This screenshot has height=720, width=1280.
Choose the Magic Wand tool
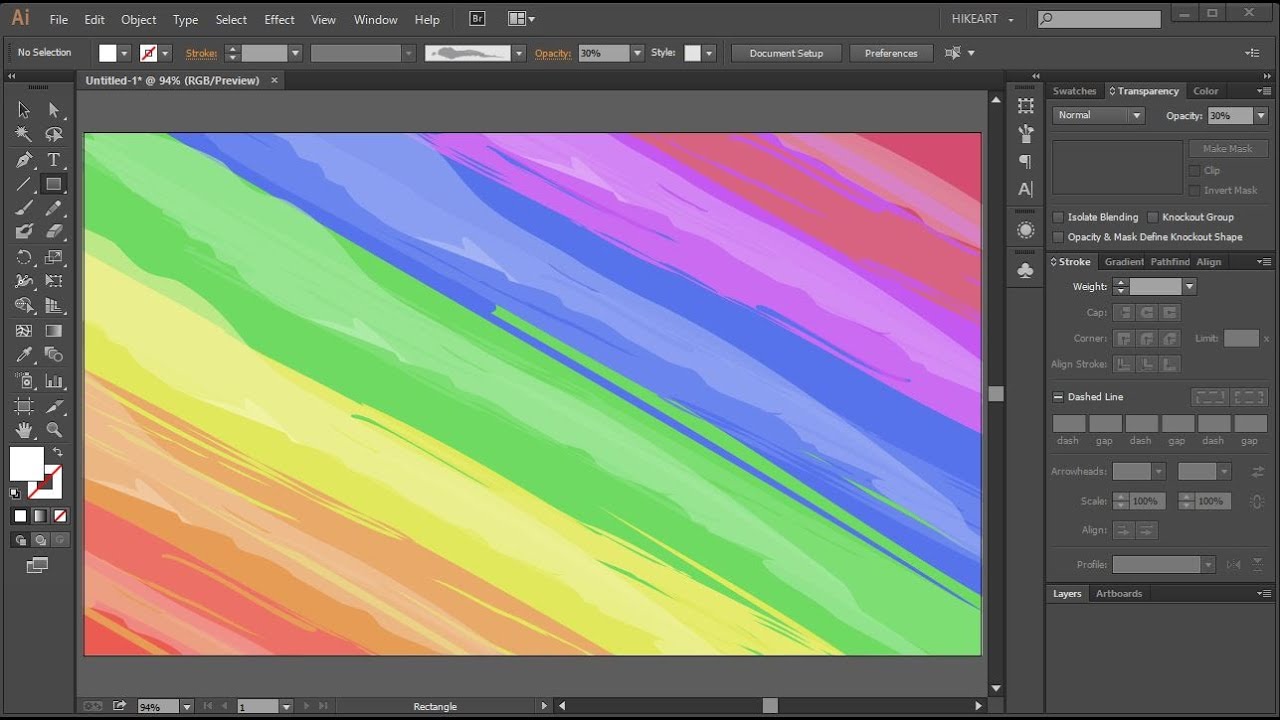click(x=24, y=134)
